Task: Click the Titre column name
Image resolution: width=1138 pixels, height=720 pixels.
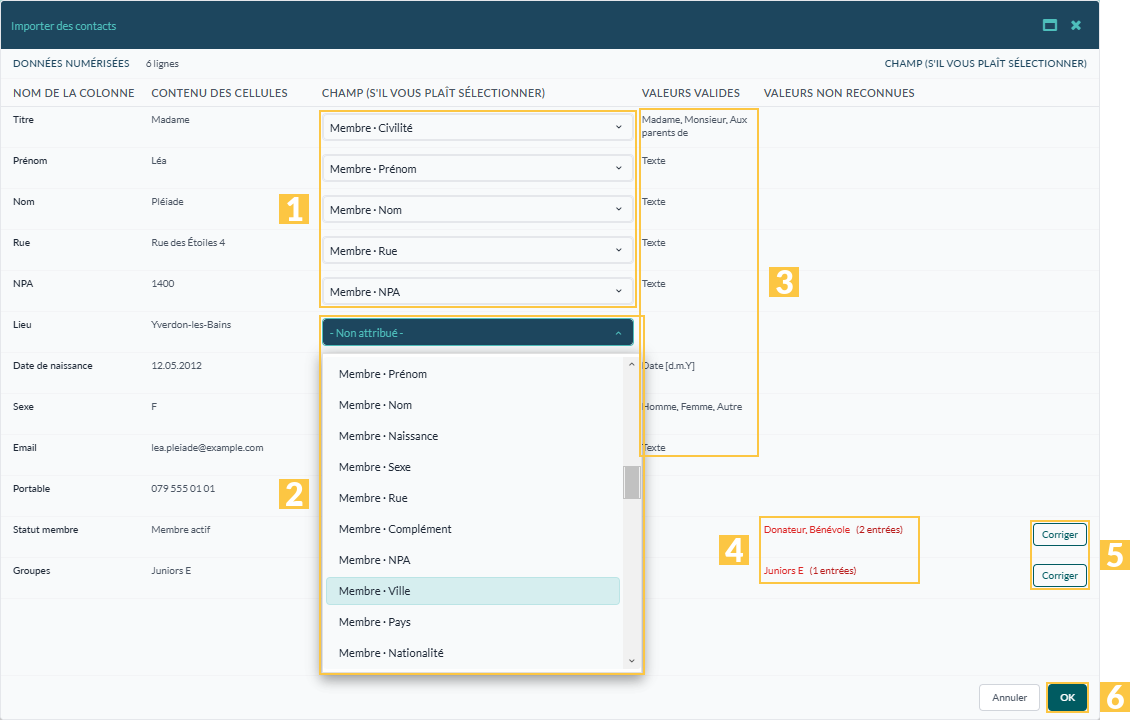Action: [23, 120]
